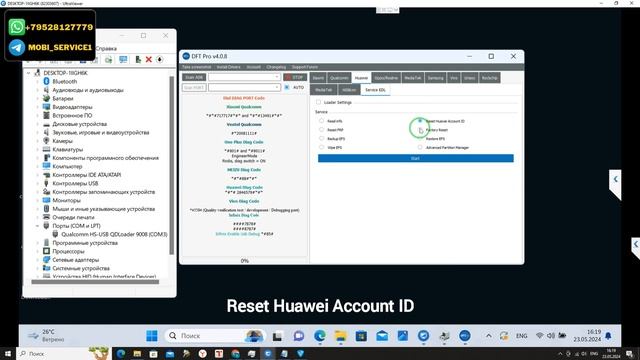
Task: Open the remote Windows 11 Start menu
Action: pos(152,336)
